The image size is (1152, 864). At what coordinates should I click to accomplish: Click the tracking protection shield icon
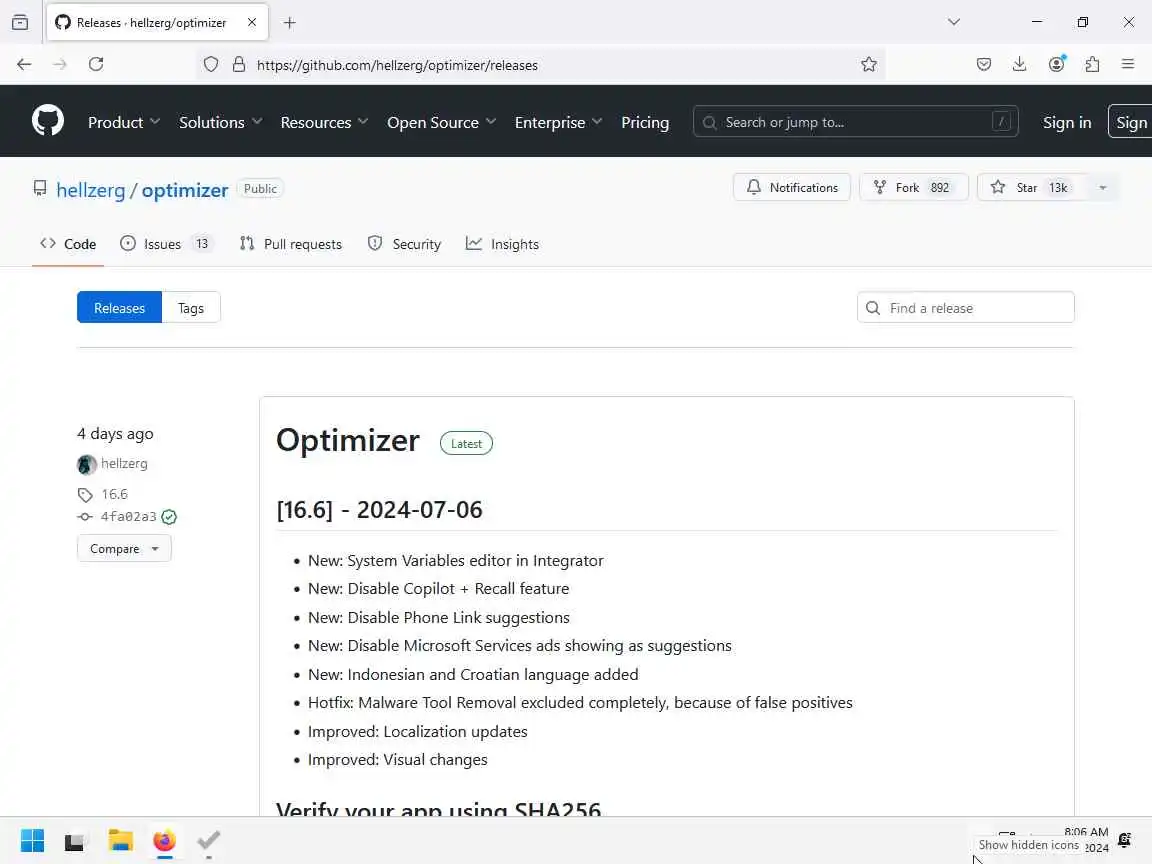click(x=211, y=65)
